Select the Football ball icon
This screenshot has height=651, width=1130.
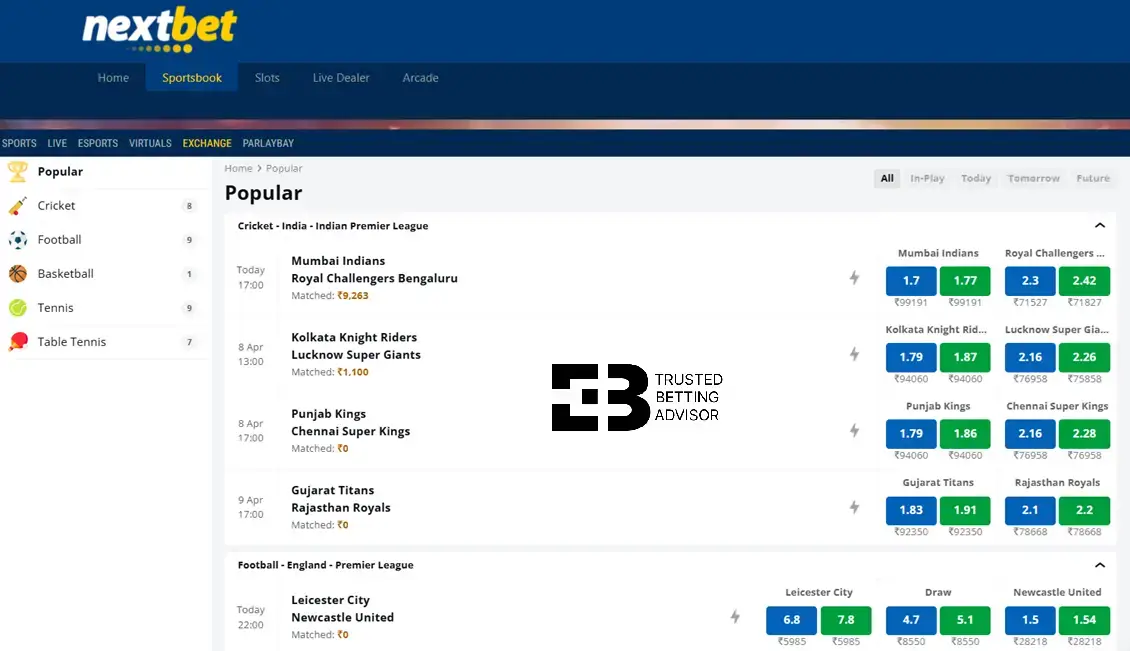coord(18,239)
